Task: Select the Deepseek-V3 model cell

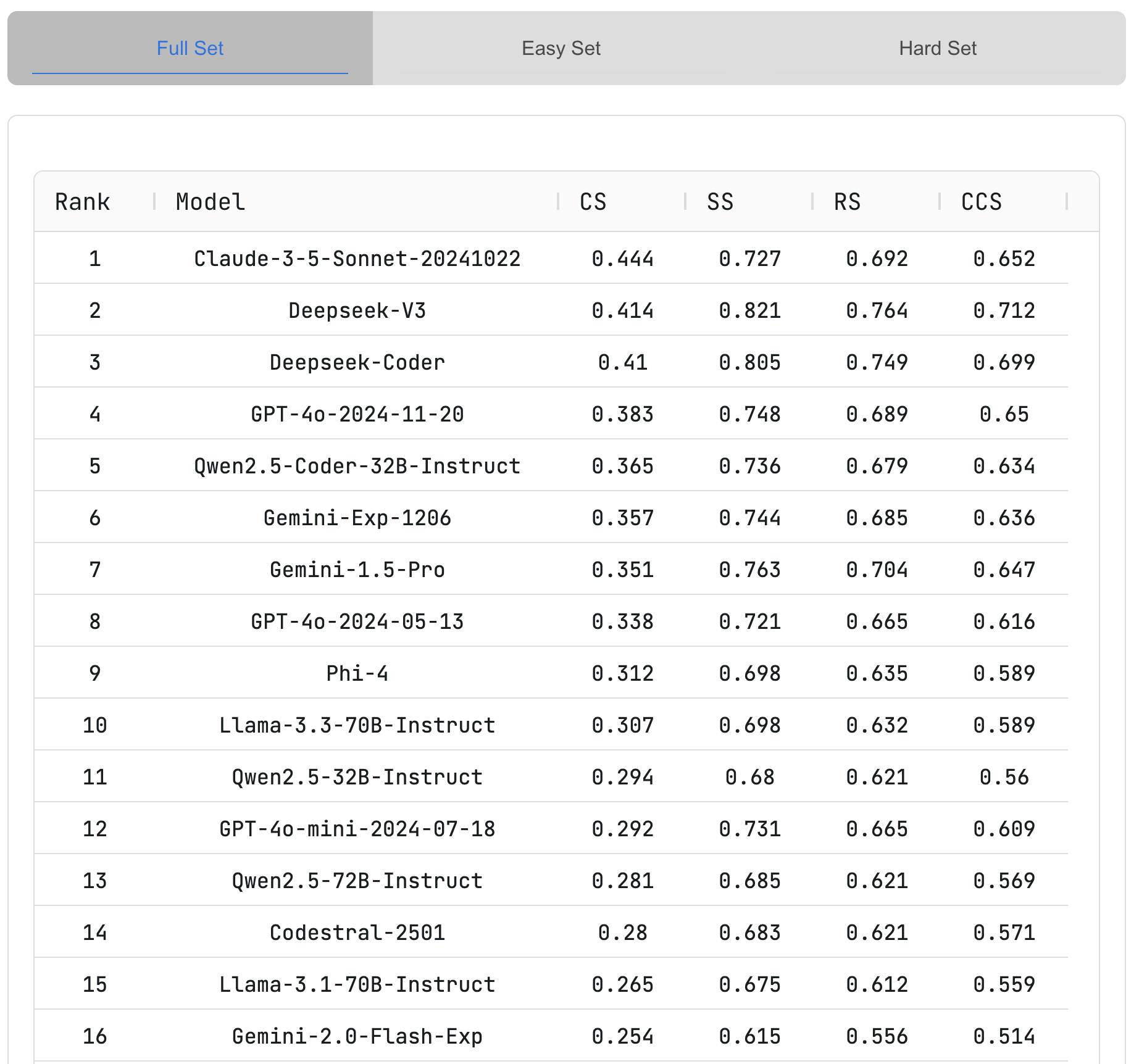Action: (x=357, y=310)
